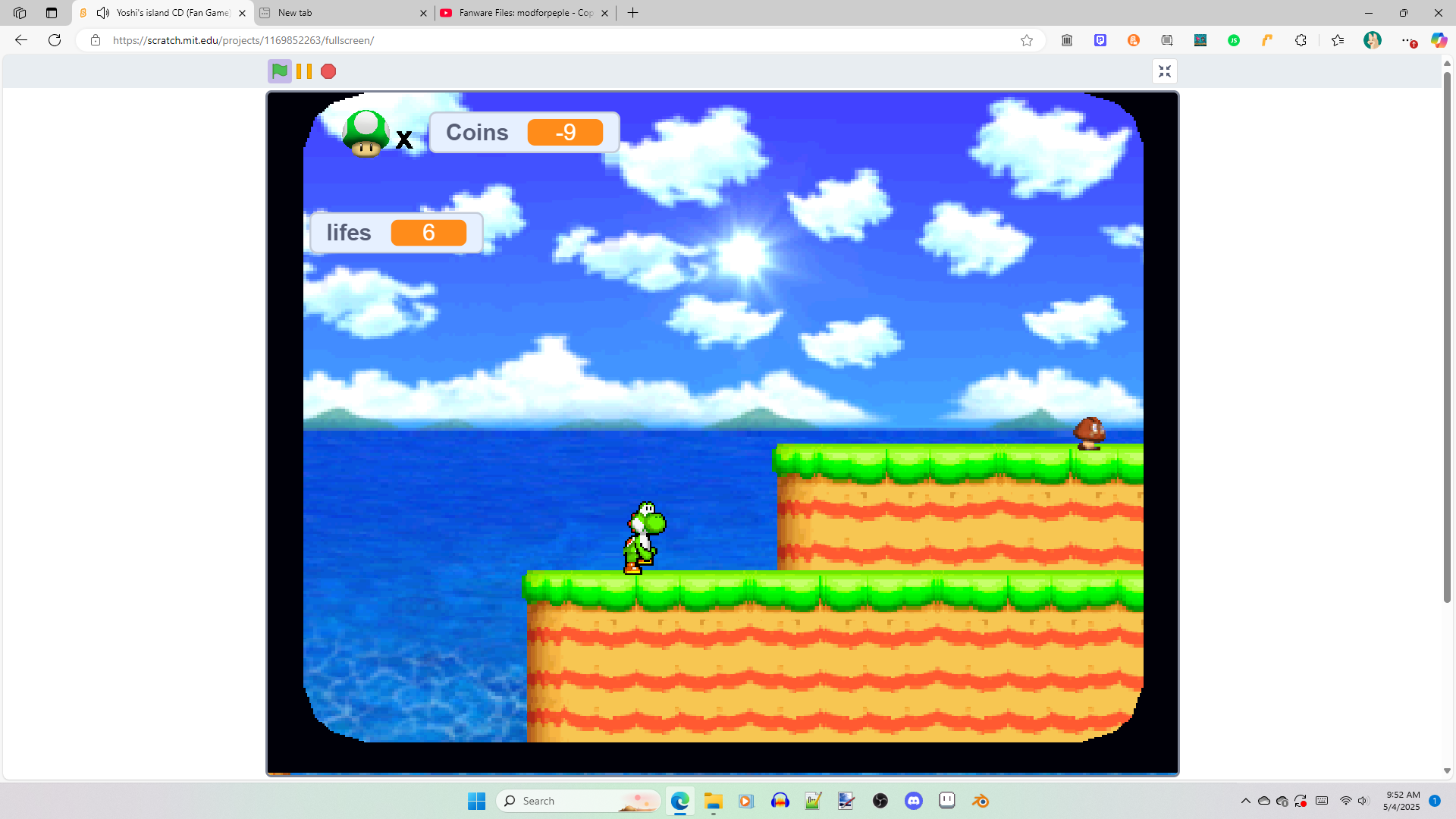The image size is (1456, 819).
Task: Click the purple P extension icon
Action: [x=1100, y=40]
